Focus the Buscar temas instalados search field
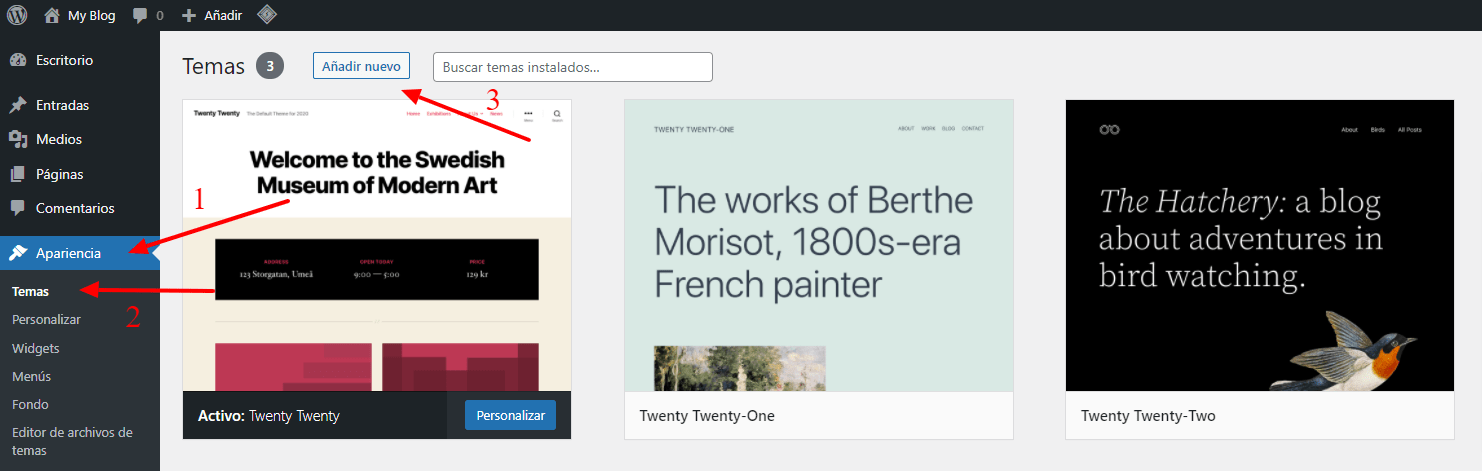This screenshot has width=1482, height=471. click(573, 67)
